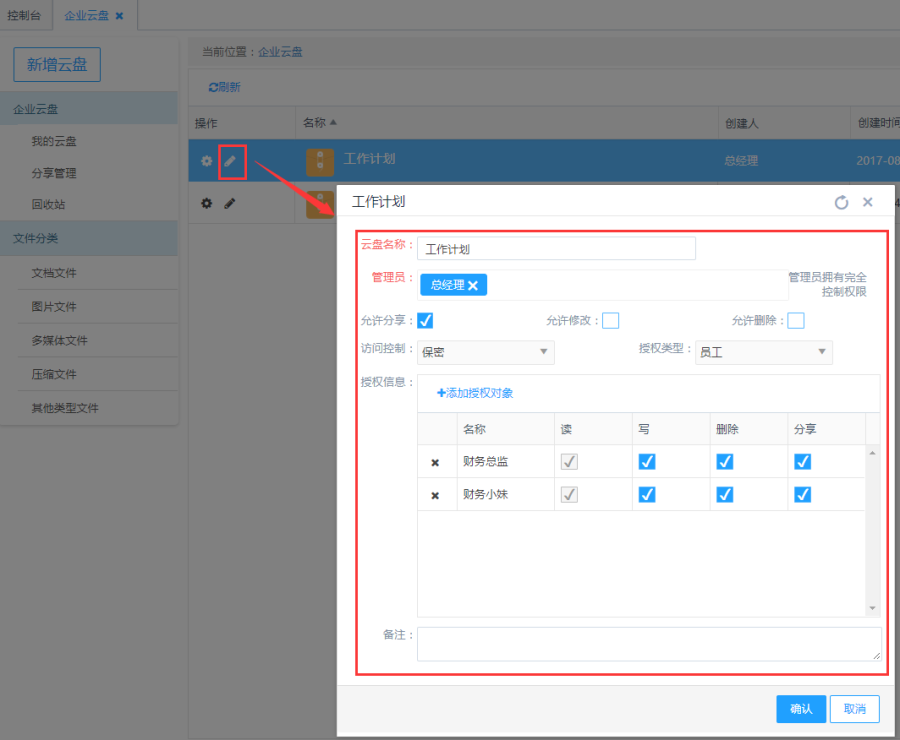This screenshot has width=900, height=740.
Task: Sort list by 名称 column header
Action: coord(319,123)
